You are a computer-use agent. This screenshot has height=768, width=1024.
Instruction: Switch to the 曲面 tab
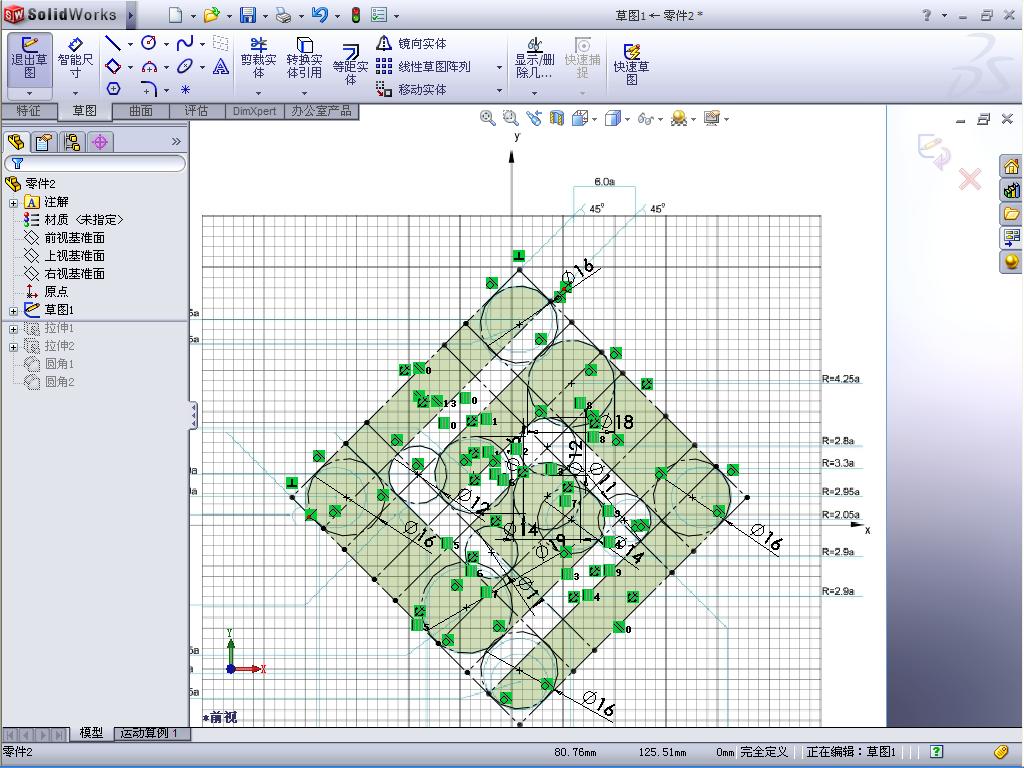[x=140, y=111]
